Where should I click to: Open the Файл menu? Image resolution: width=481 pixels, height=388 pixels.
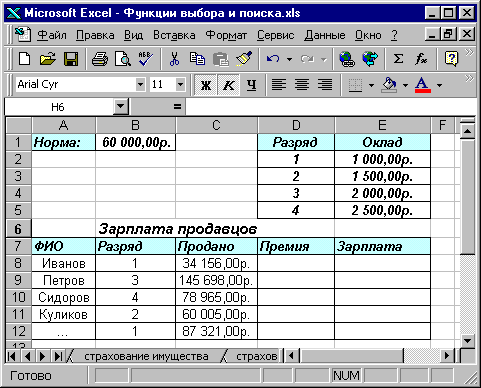coord(52,35)
